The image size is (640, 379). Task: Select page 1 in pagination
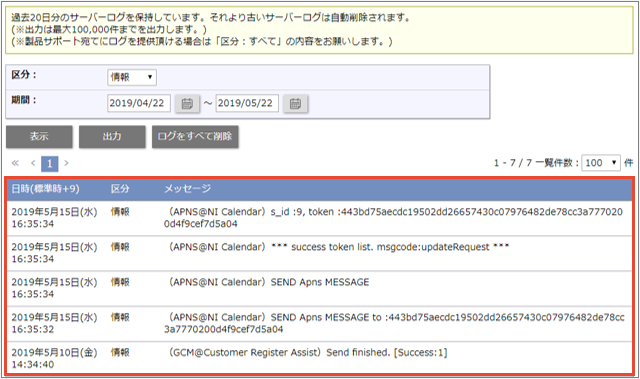pos(50,164)
